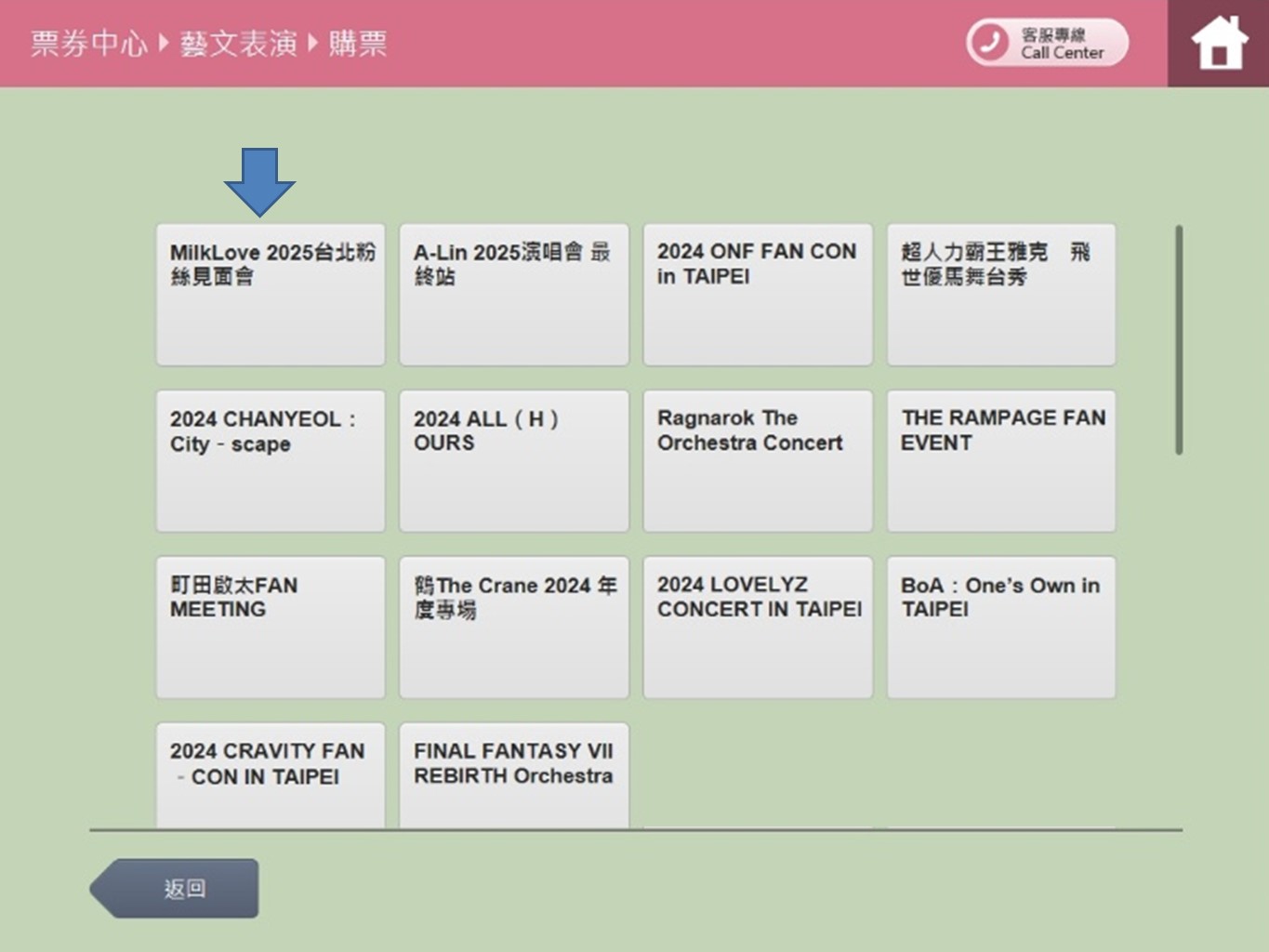Select 2024 CRAVITY FAN-CON IN TAIPEI
The image size is (1269, 952).
point(271,774)
